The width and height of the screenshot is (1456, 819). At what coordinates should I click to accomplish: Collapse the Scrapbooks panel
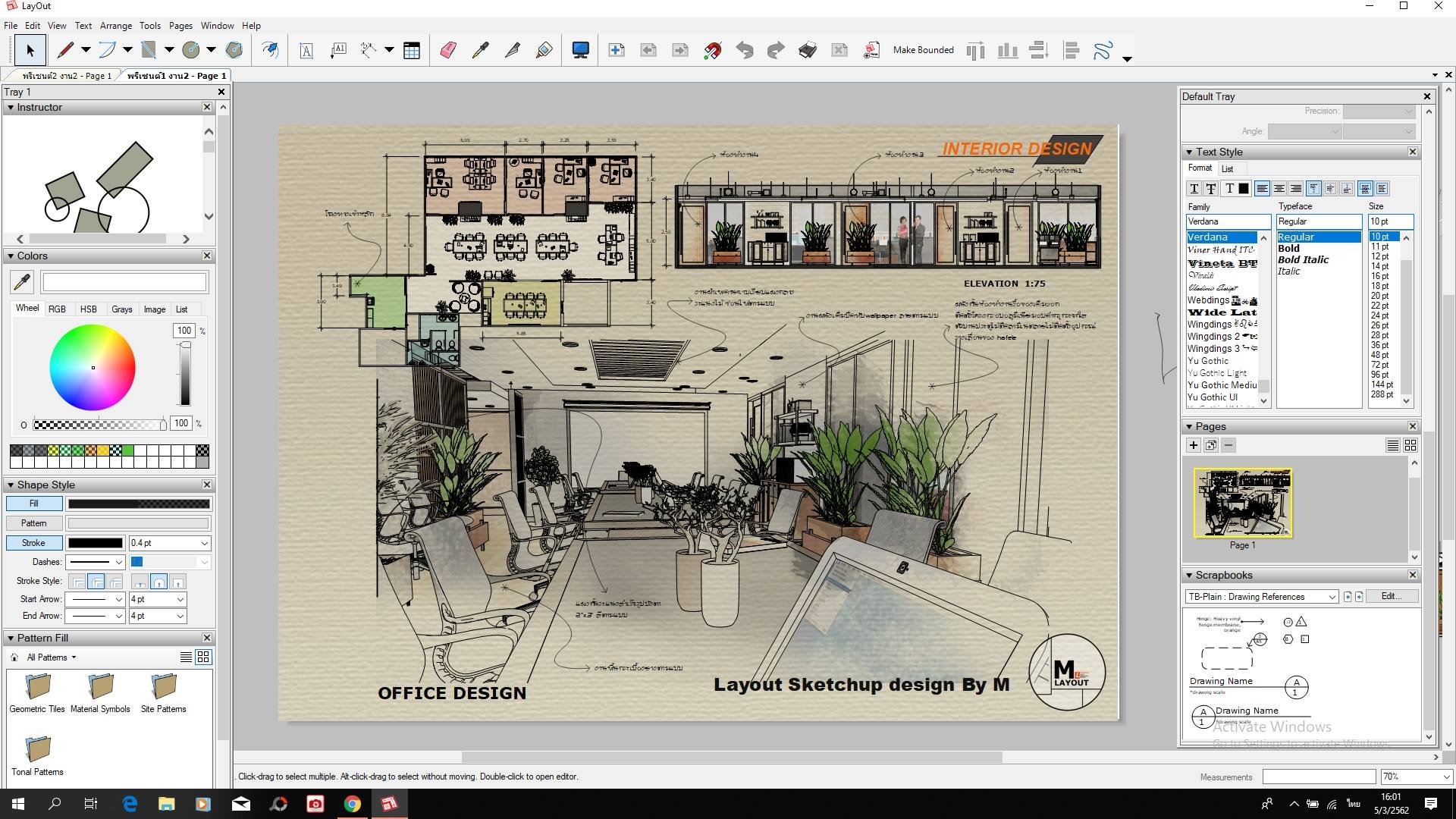click(1189, 576)
